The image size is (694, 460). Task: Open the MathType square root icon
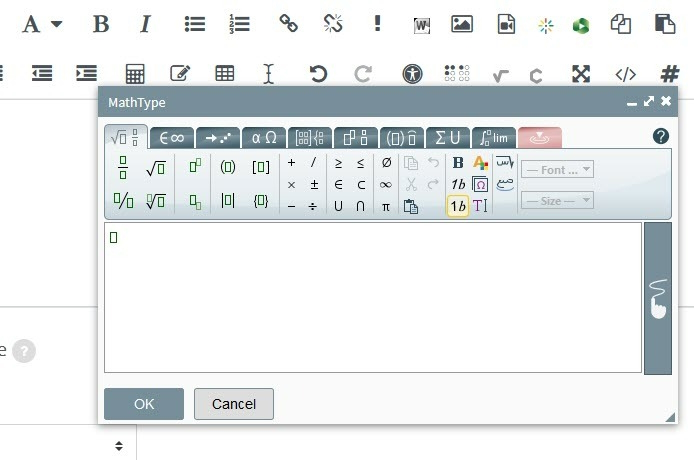pyautogui.click(x=501, y=76)
